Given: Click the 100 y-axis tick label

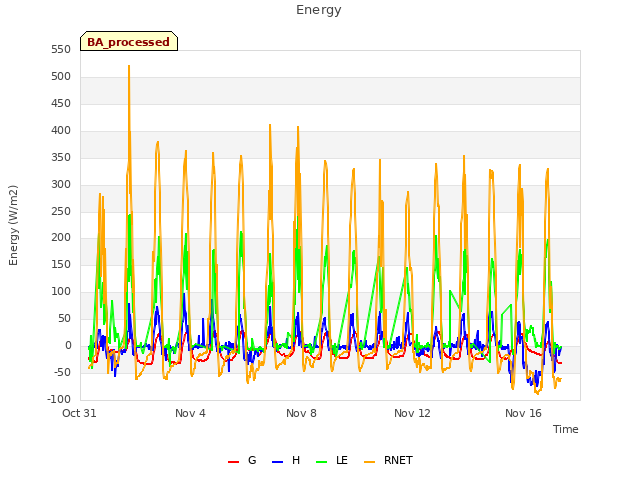Looking at the screenshot, I should pyautogui.click(x=61, y=292).
